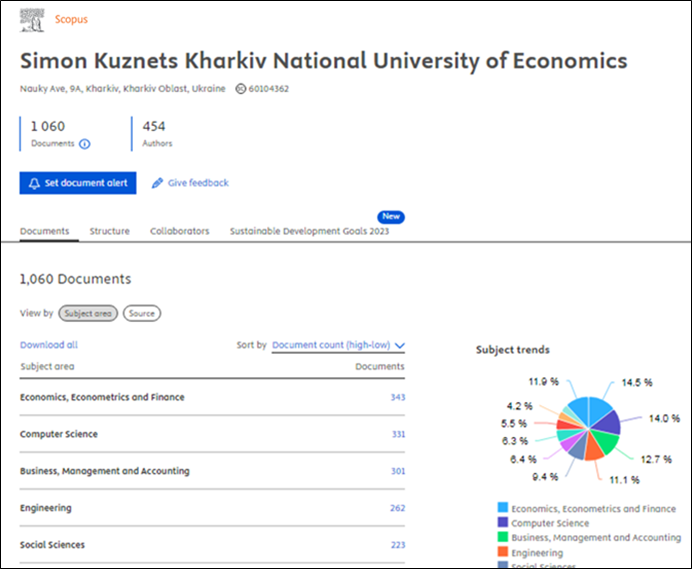Open the Sort by Document count dropdown

coord(338,345)
